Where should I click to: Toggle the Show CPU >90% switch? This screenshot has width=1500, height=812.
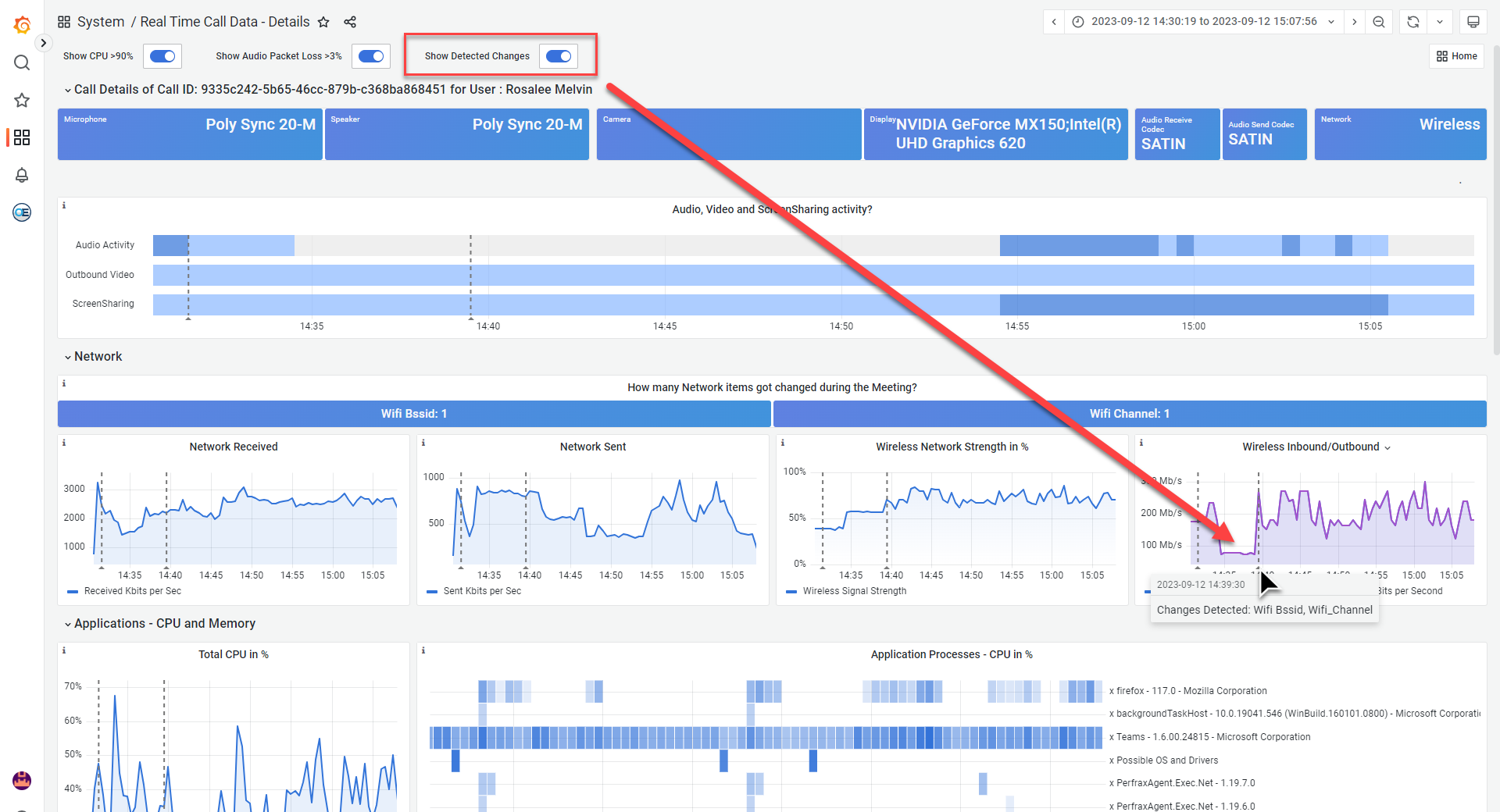[x=162, y=56]
